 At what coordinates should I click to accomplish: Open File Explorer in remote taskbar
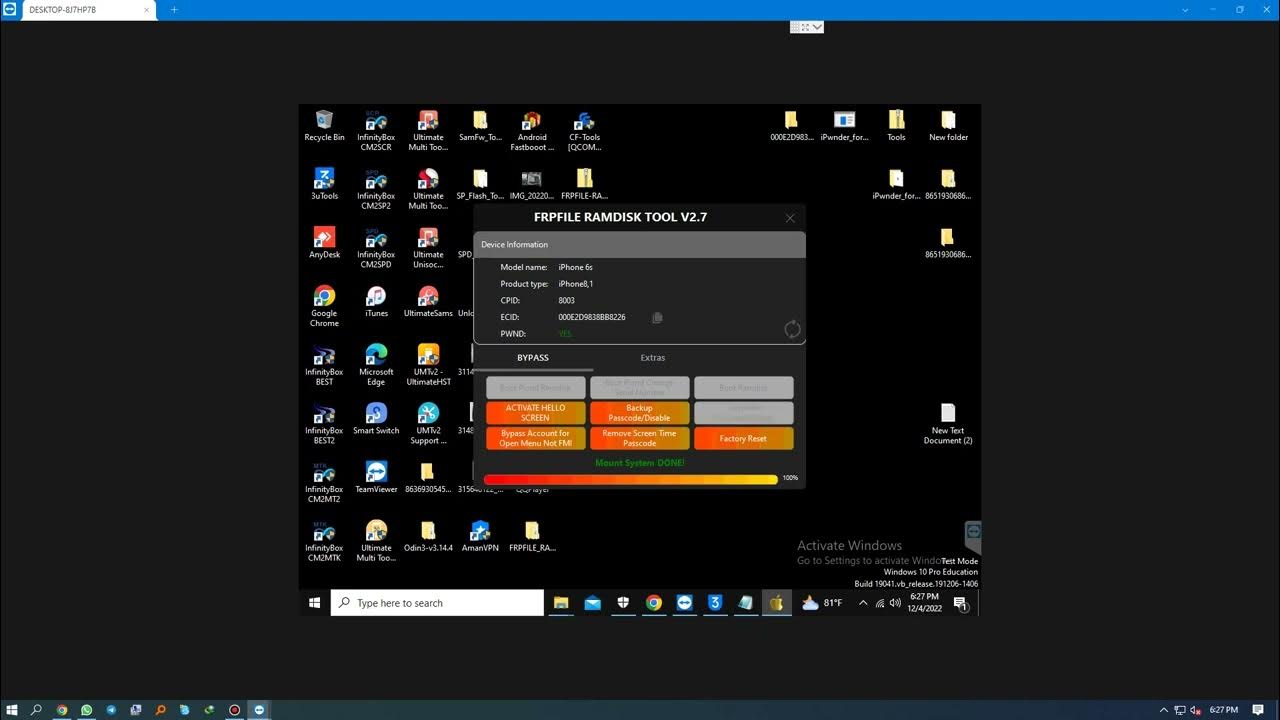[x=561, y=603]
